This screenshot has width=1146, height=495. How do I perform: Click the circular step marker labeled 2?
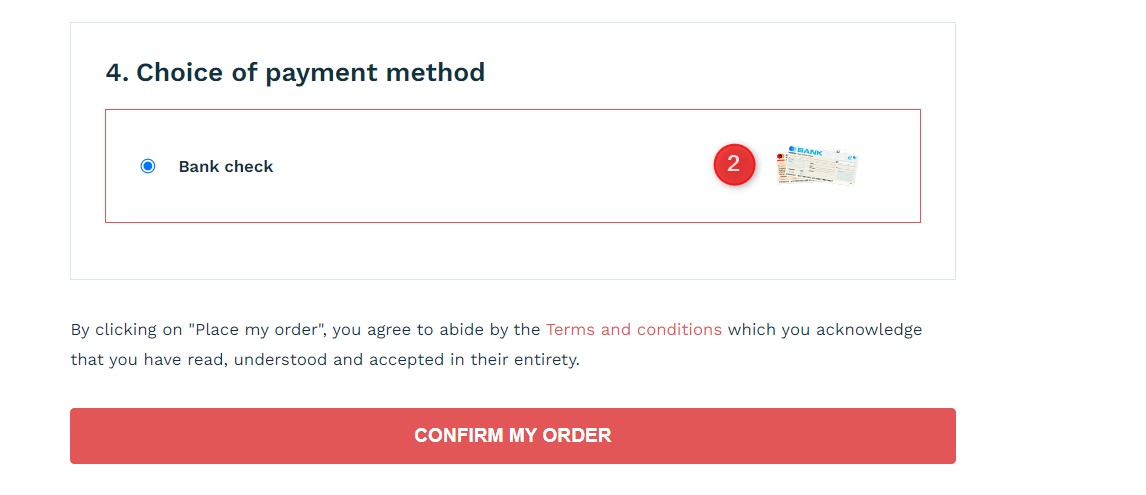click(x=734, y=165)
